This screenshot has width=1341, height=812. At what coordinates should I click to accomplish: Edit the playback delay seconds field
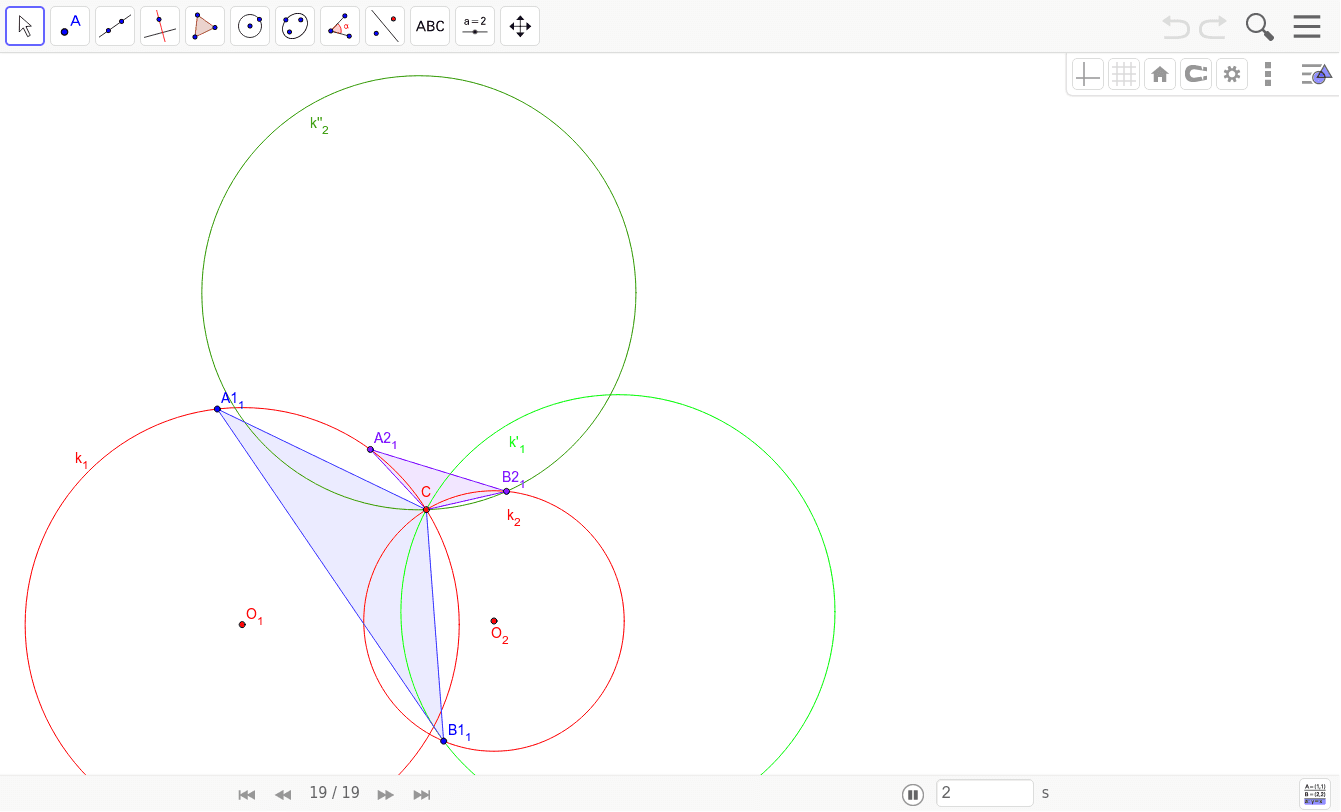(x=985, y=793)
